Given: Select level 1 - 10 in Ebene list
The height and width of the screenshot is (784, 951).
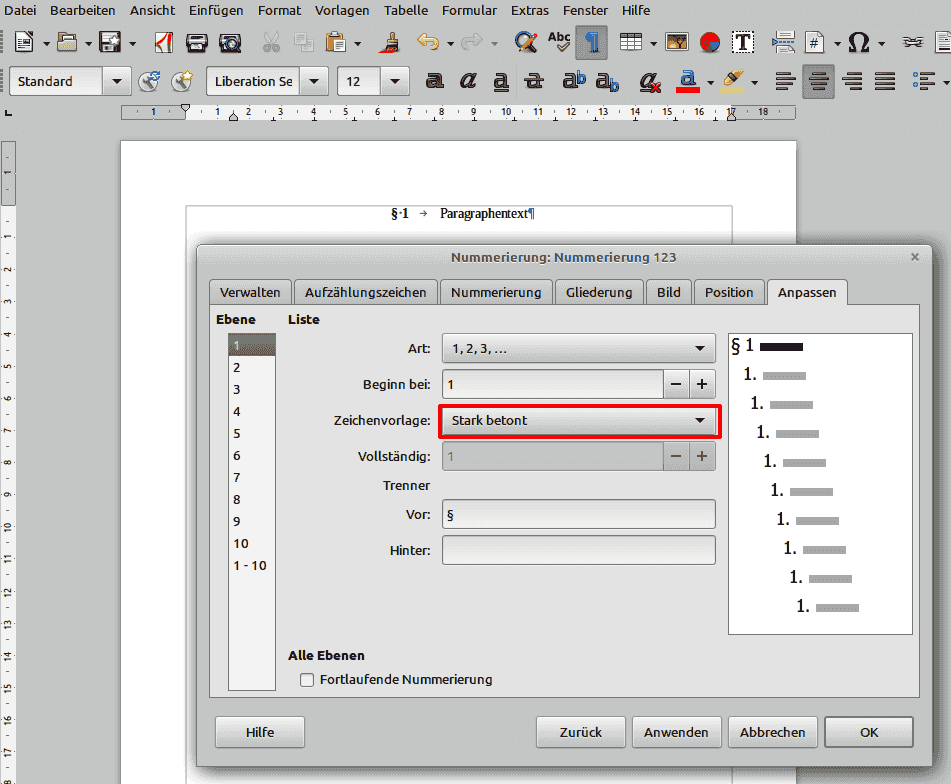Looking at the screenshot, I should pos(250,566).
